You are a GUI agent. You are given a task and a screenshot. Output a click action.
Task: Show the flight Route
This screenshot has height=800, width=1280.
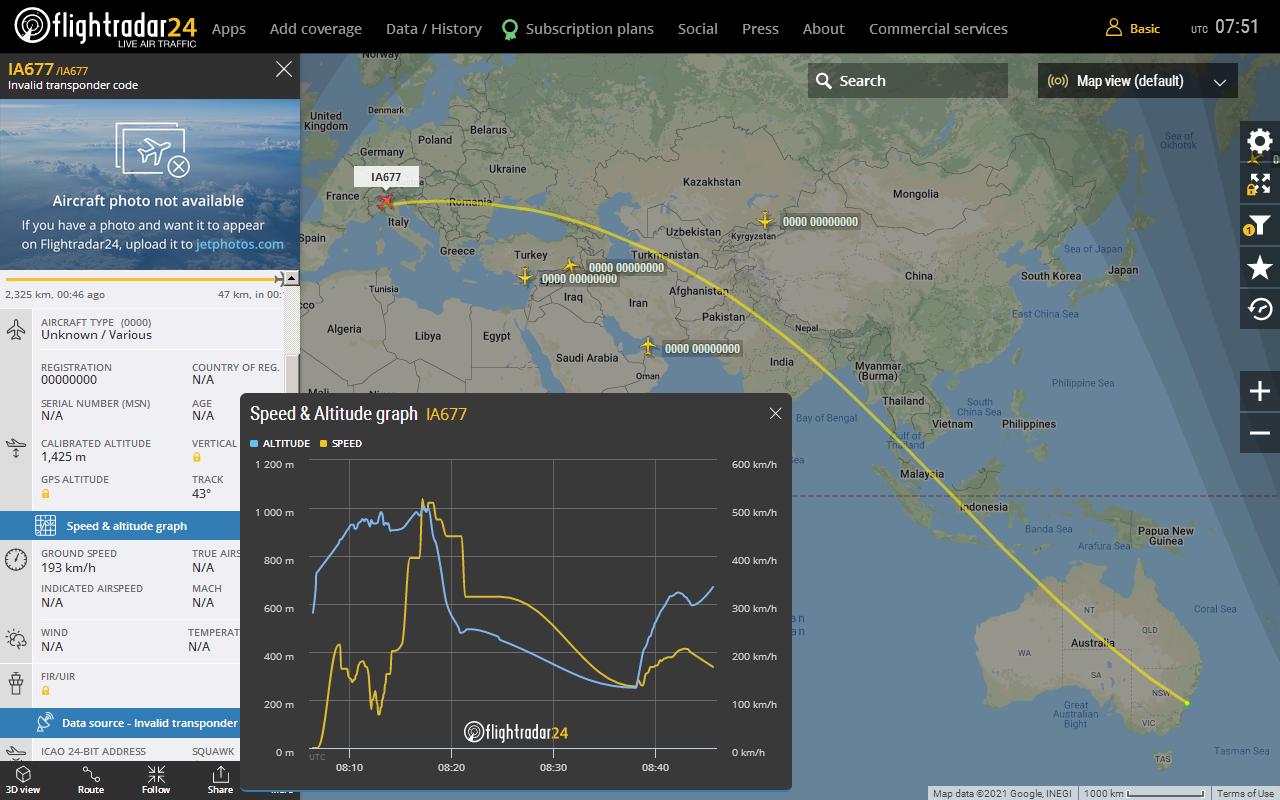[91, 780]
